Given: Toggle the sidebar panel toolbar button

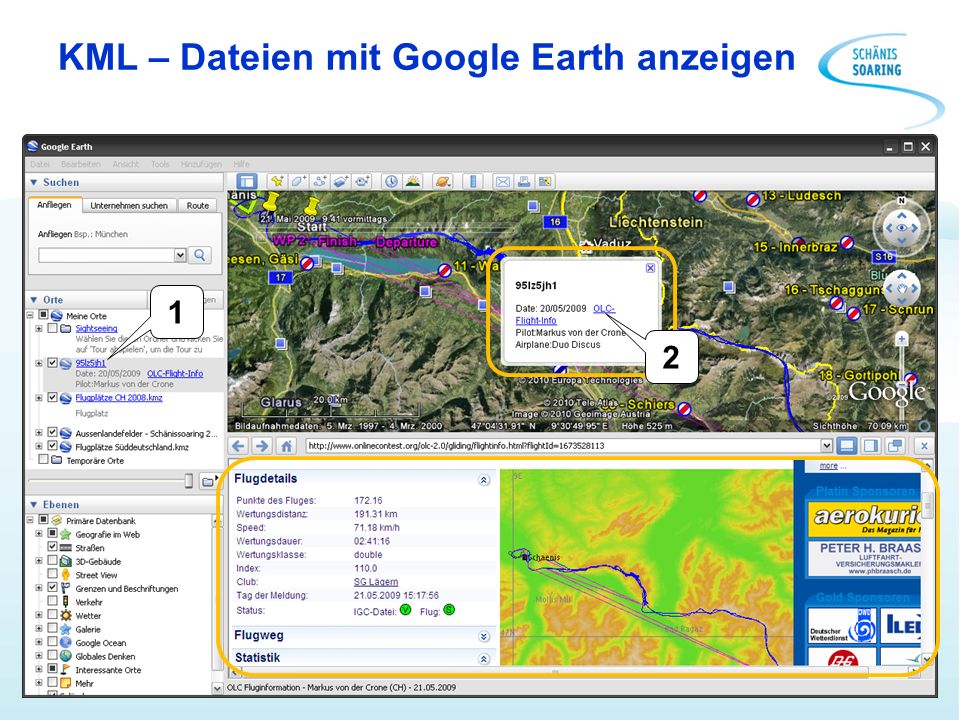Looking at the screenshot, I should [246, 181].
